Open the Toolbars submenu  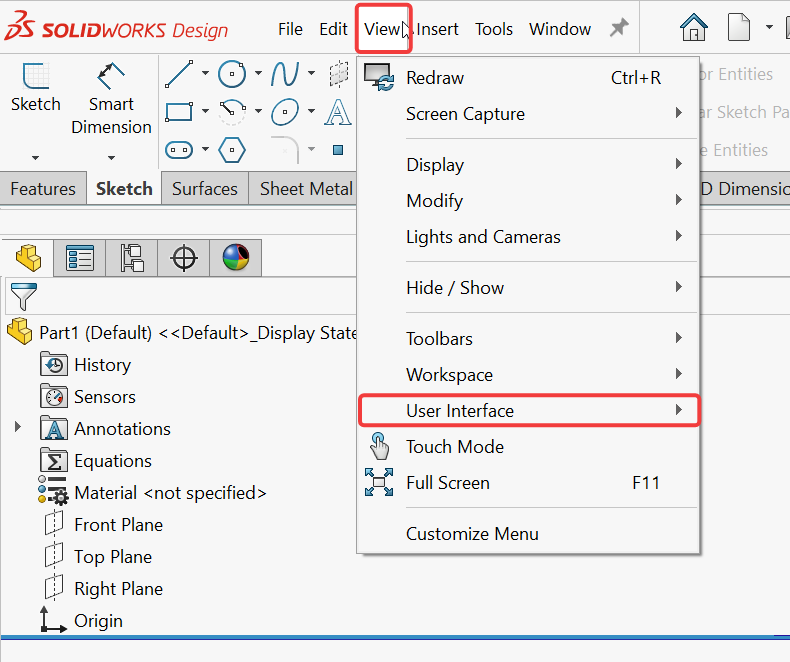[528, 339]
